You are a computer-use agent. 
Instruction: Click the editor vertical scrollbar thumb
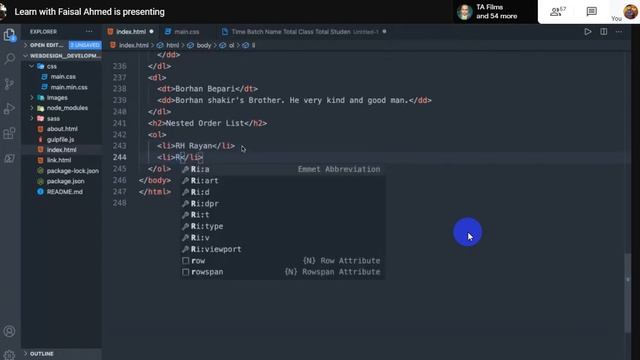(628, 293)
